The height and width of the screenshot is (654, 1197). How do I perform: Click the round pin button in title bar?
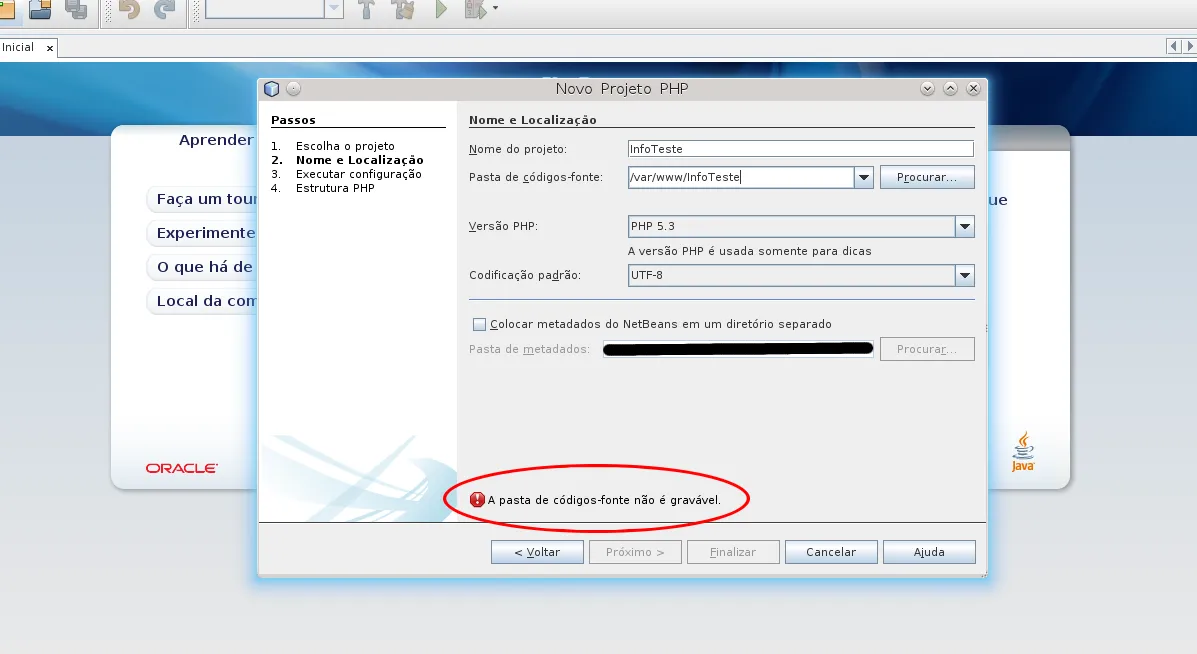click(x=294, y=89)
